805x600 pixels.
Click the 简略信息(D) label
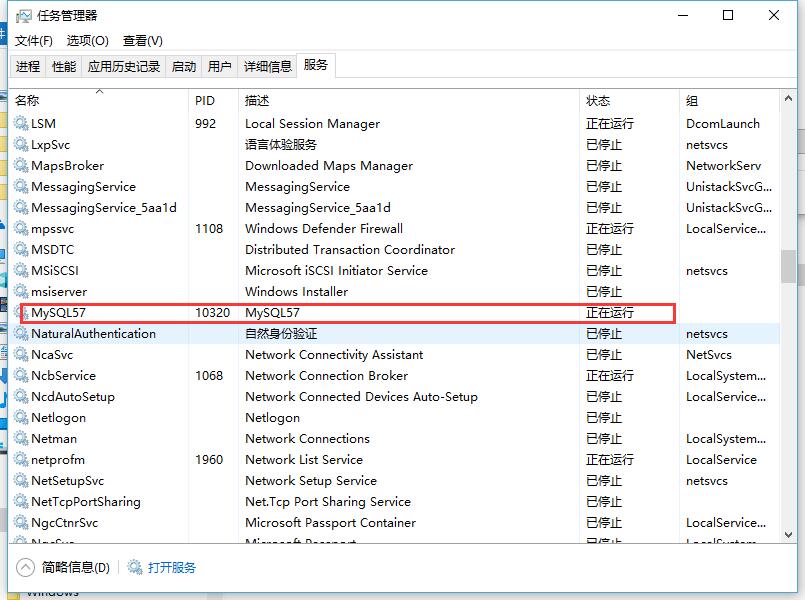pyautogui.click(x=75, y=567)
